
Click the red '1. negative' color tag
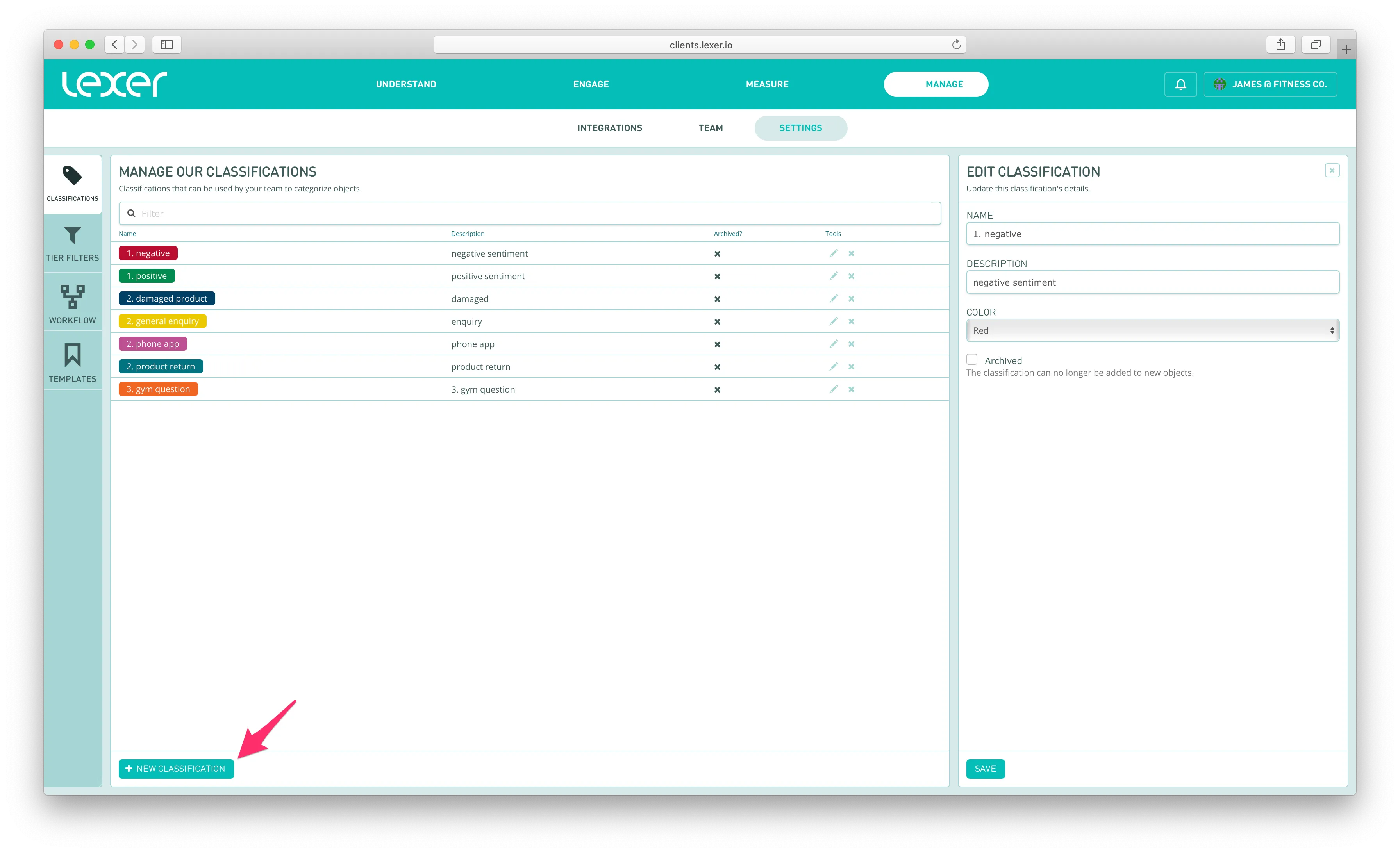pyautogui.click(x=148, y=253)
